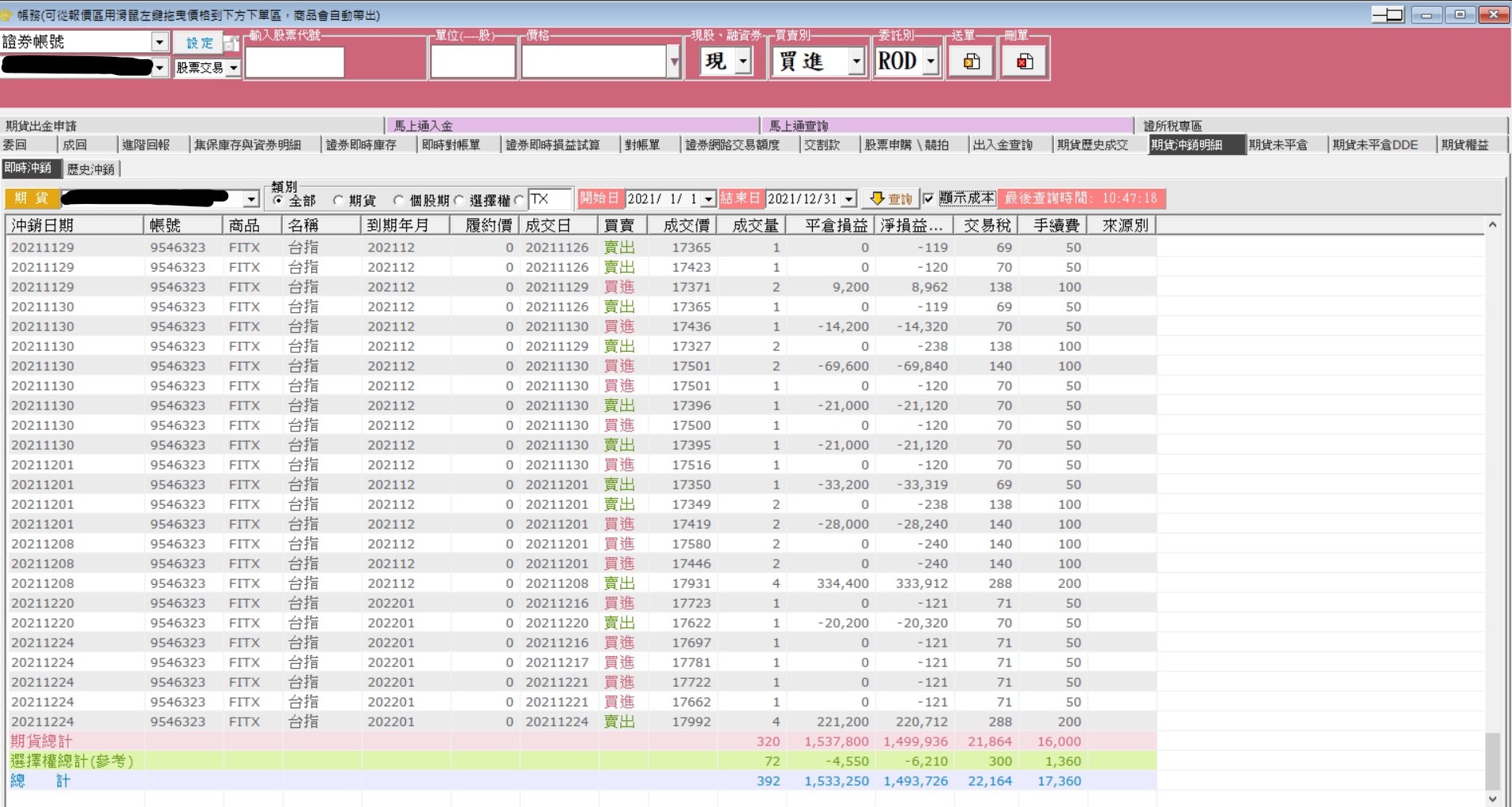Click the 刪單 delete order icon

pos(1025,62)
